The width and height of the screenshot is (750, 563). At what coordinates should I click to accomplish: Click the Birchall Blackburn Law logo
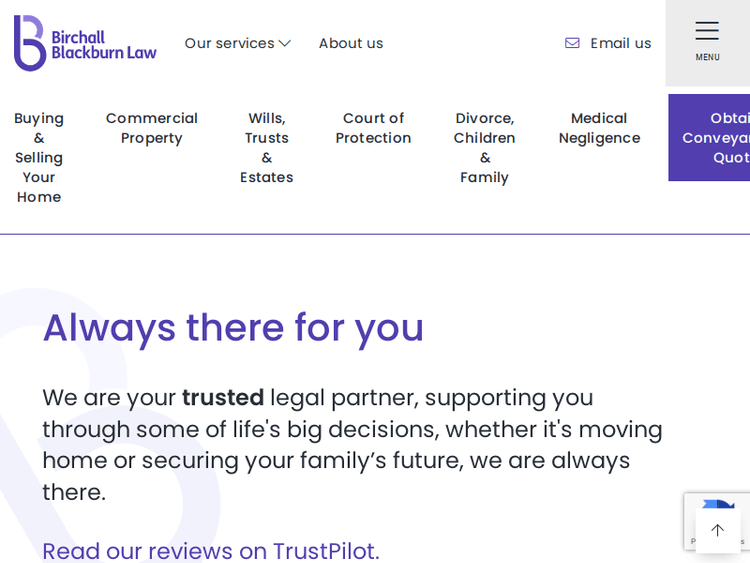pyautogui.click(x=85, y=43)
